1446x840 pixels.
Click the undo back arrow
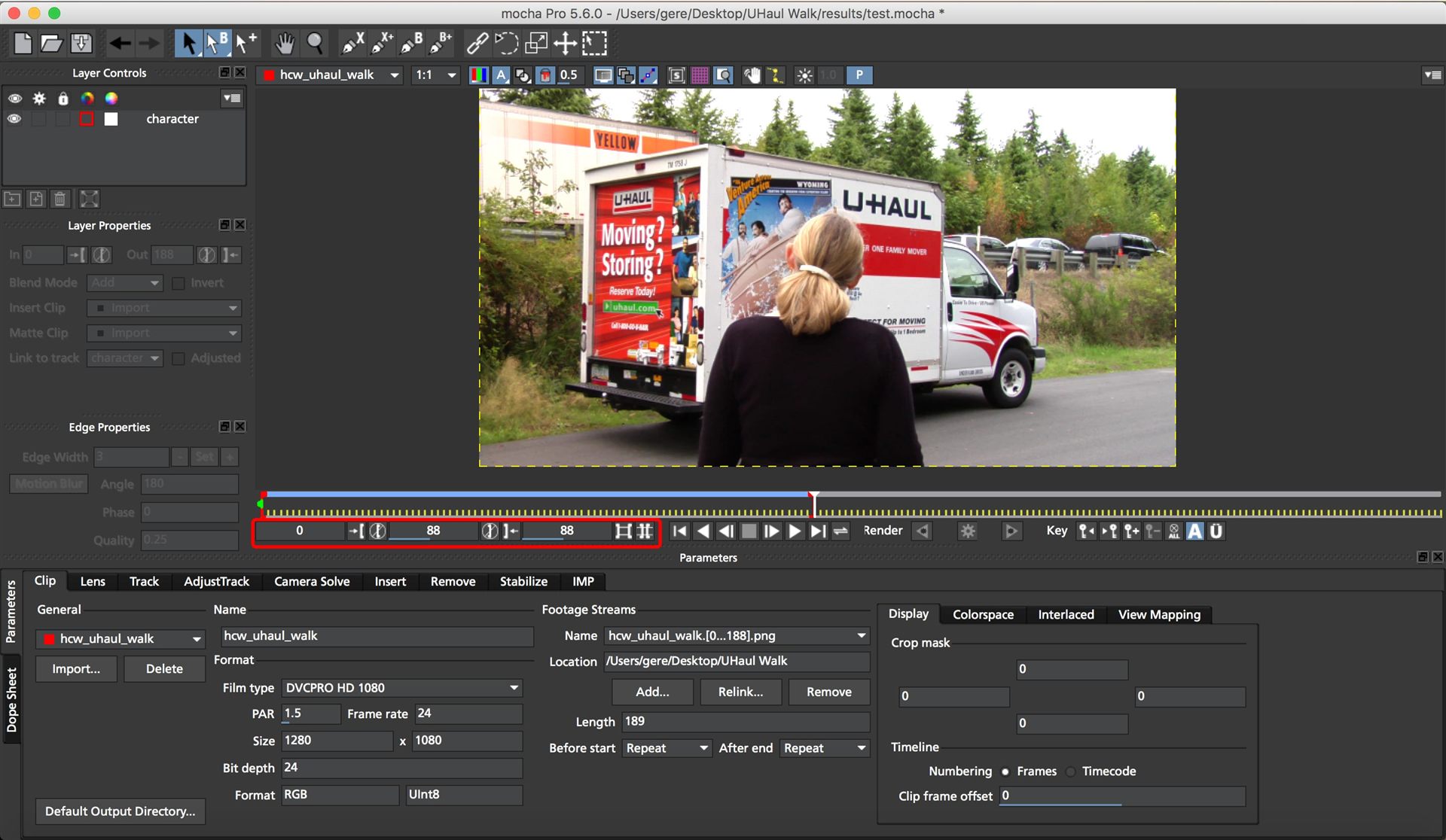[x=120, y=44]
